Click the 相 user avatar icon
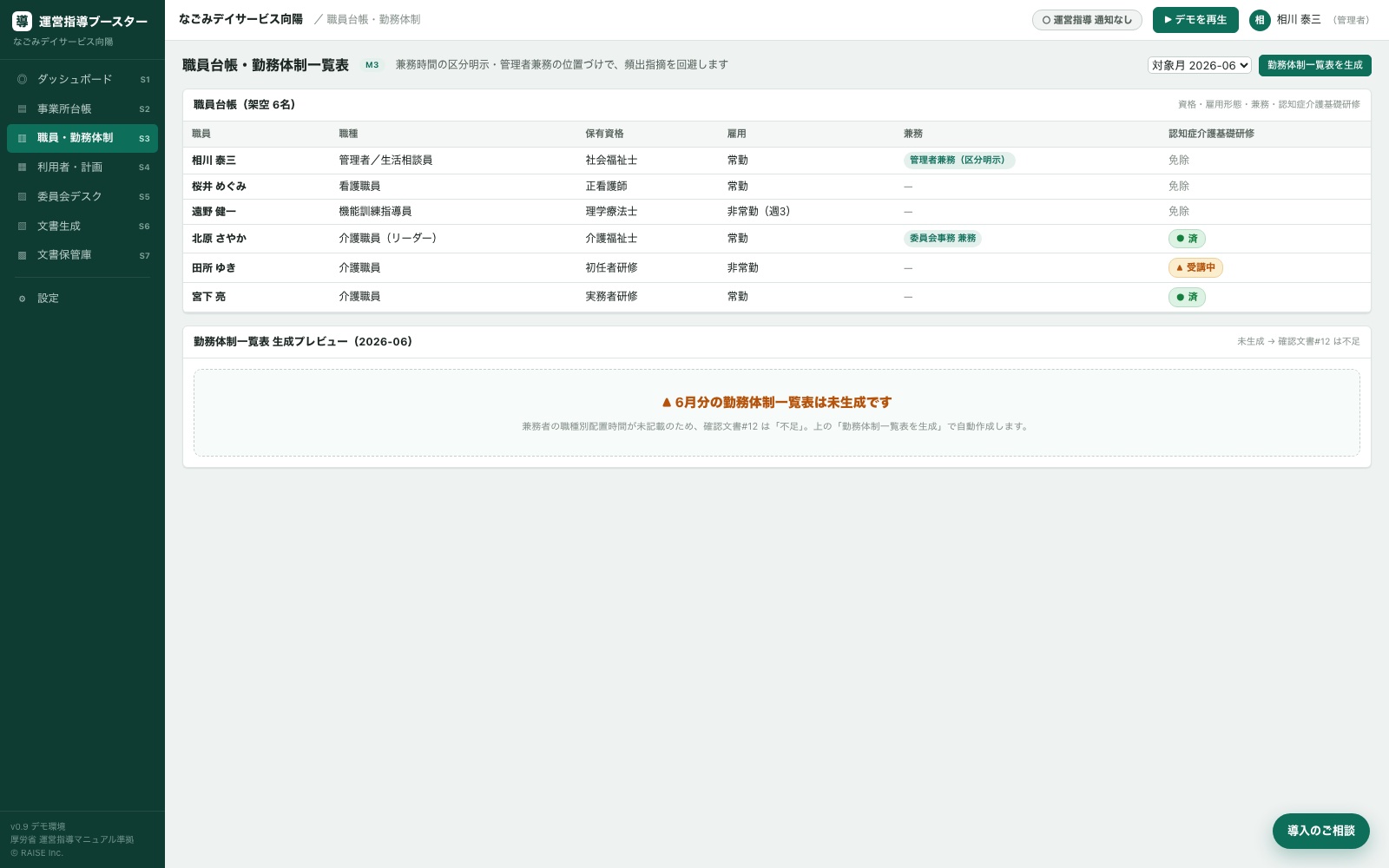The height and width of the screenshot is (868, 1389). tap(1260, 20)
